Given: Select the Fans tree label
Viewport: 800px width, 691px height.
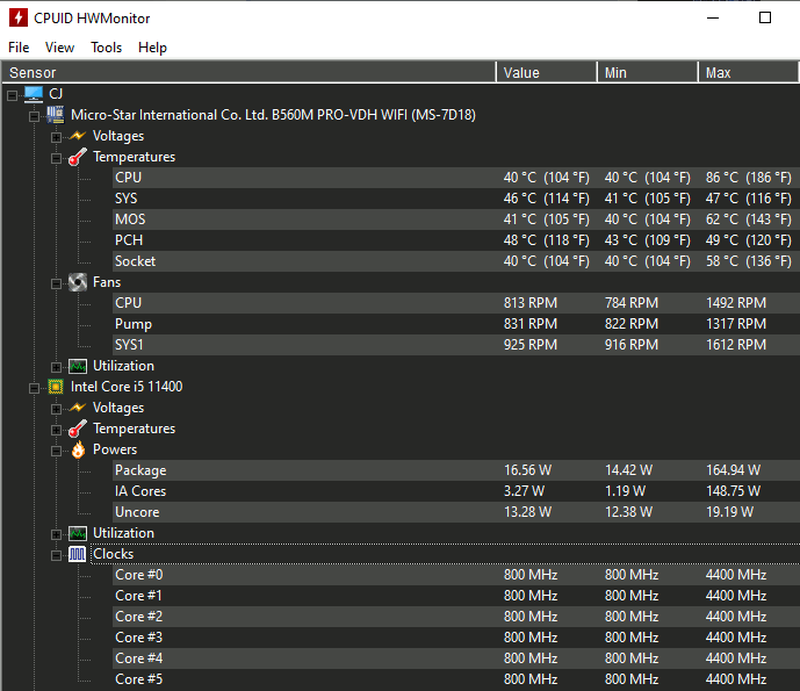Looking at the screenshot, I should 107,282.
